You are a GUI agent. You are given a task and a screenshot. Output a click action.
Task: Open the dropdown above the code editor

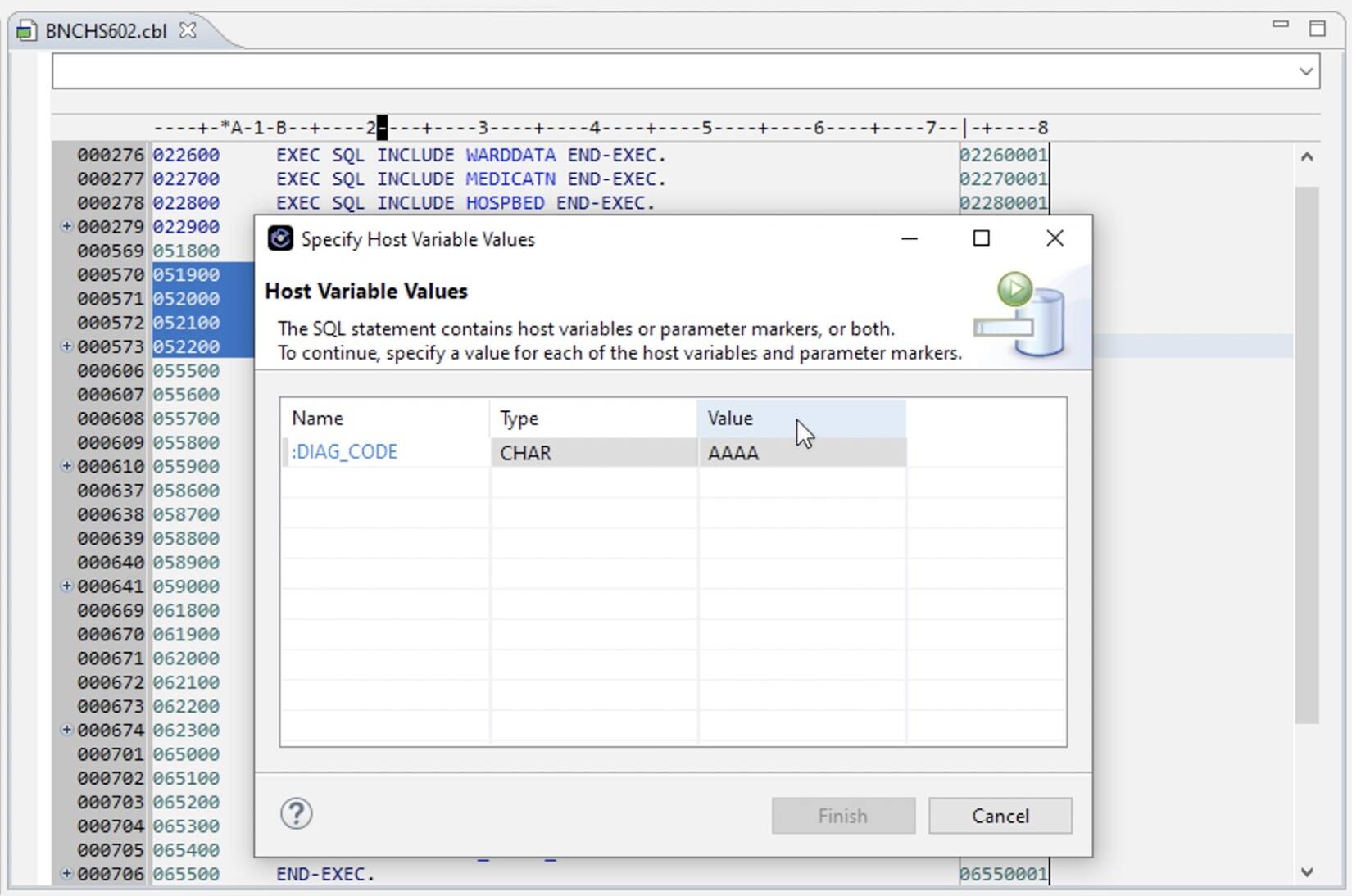point(1306,71)
